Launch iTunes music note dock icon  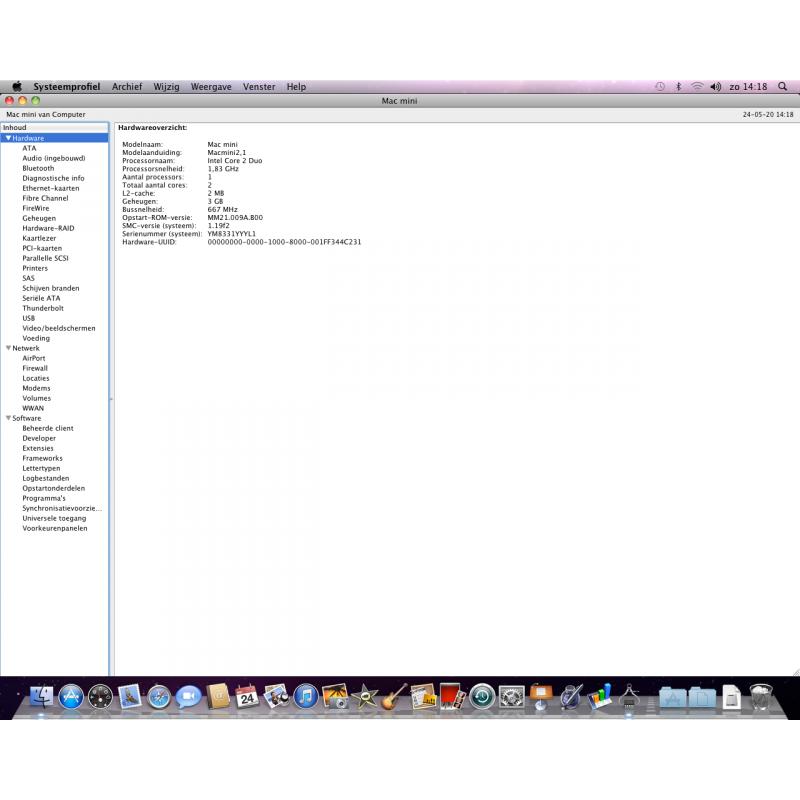[x=306, y=697]
